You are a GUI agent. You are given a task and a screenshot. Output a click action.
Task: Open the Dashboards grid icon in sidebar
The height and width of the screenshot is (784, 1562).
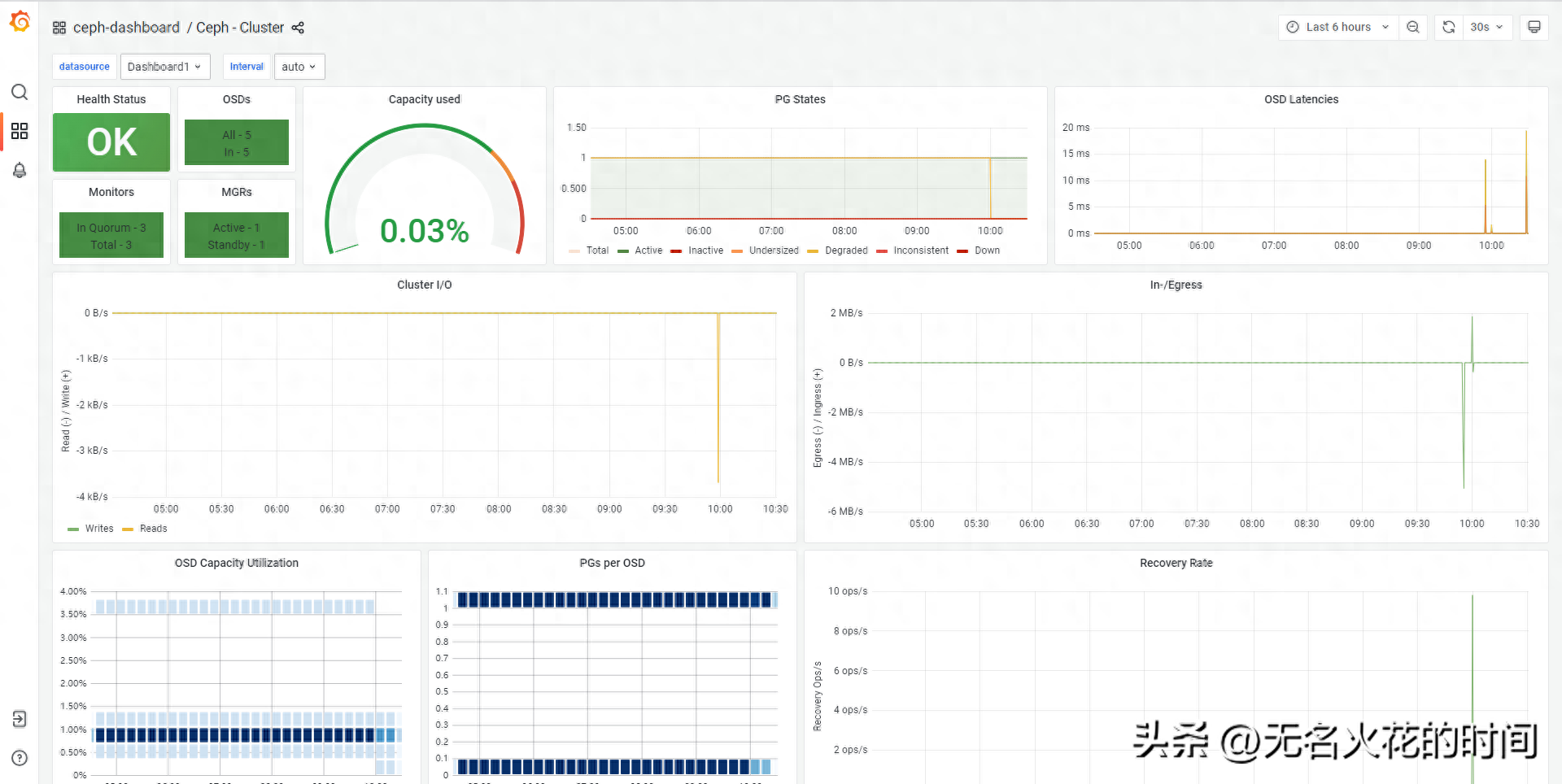(20, 131)
